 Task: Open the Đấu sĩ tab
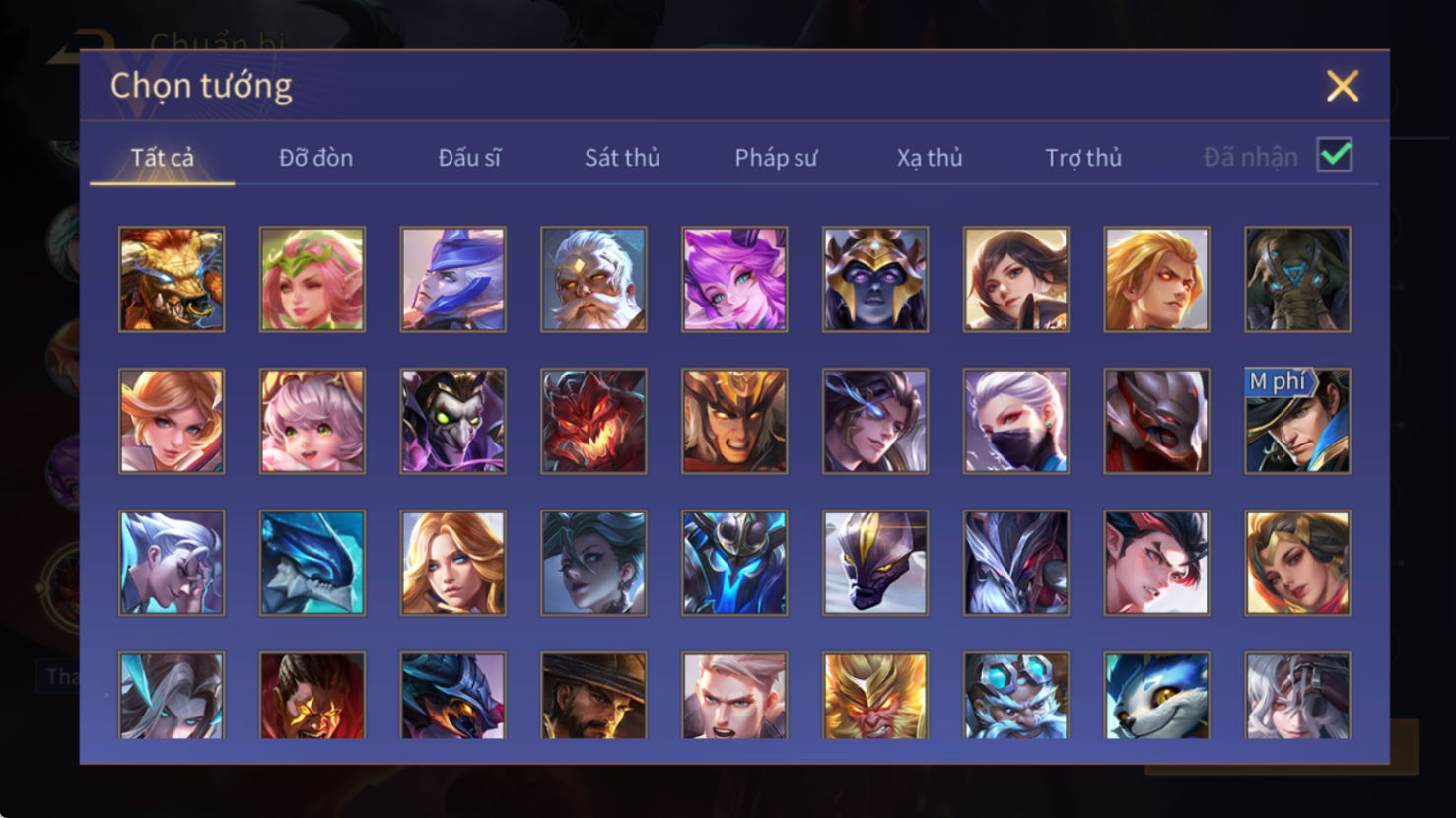[469, 157]
